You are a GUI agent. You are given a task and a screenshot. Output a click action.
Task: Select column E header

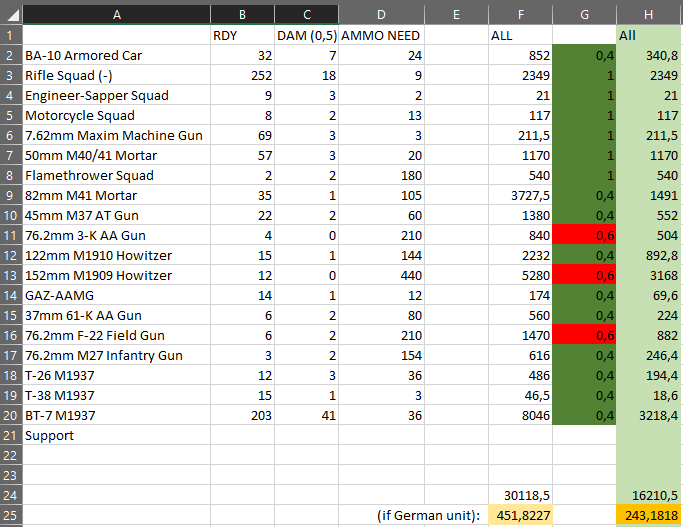coord(456,14)
